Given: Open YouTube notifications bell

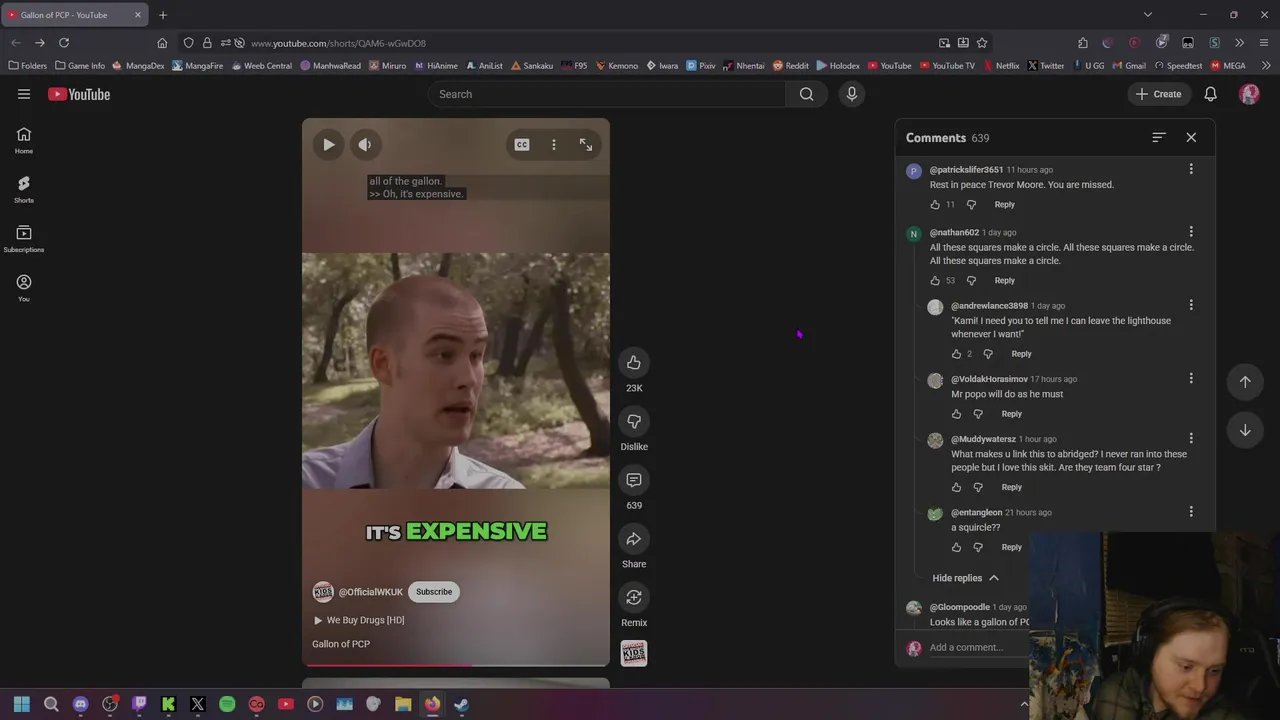Looking at the screenshot, I should [x=1210, y=94].
